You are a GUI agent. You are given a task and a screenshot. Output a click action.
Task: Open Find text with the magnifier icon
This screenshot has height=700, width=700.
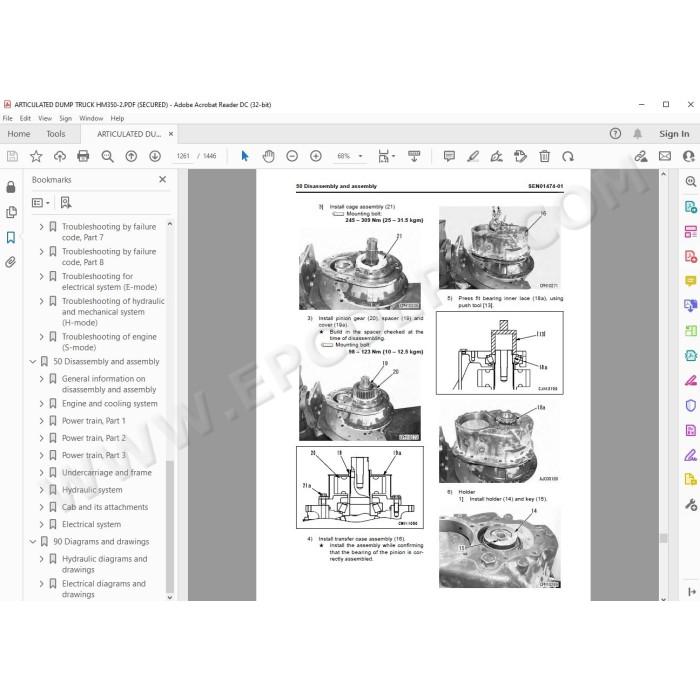click(107, 156)
